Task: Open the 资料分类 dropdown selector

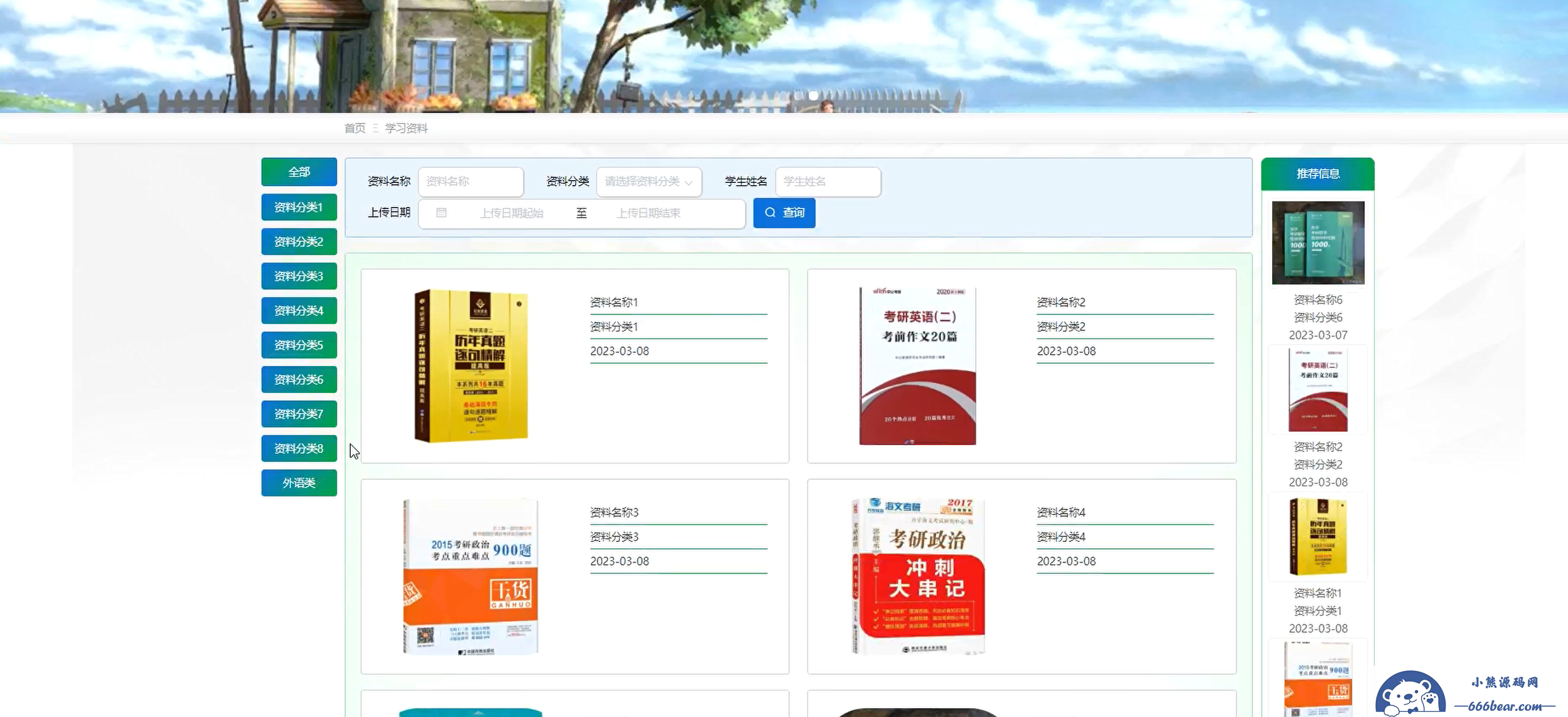Action: [649, 181]
